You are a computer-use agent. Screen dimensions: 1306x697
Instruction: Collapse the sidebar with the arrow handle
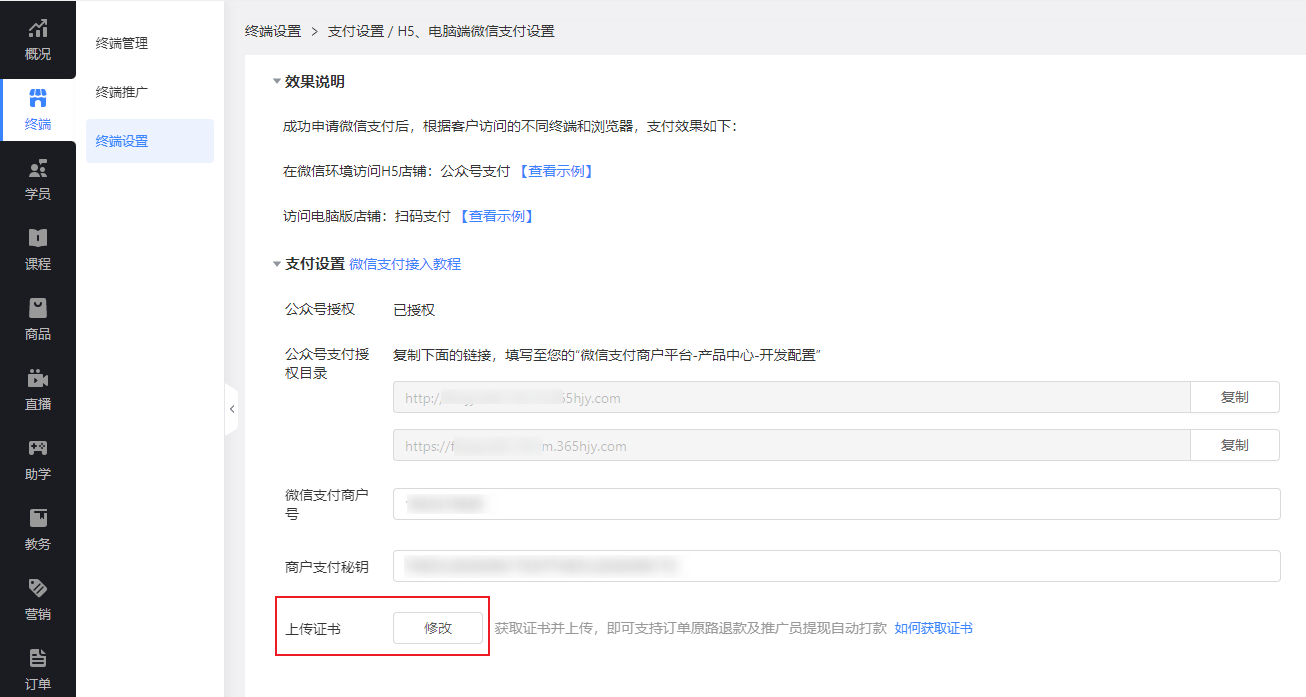232,409
